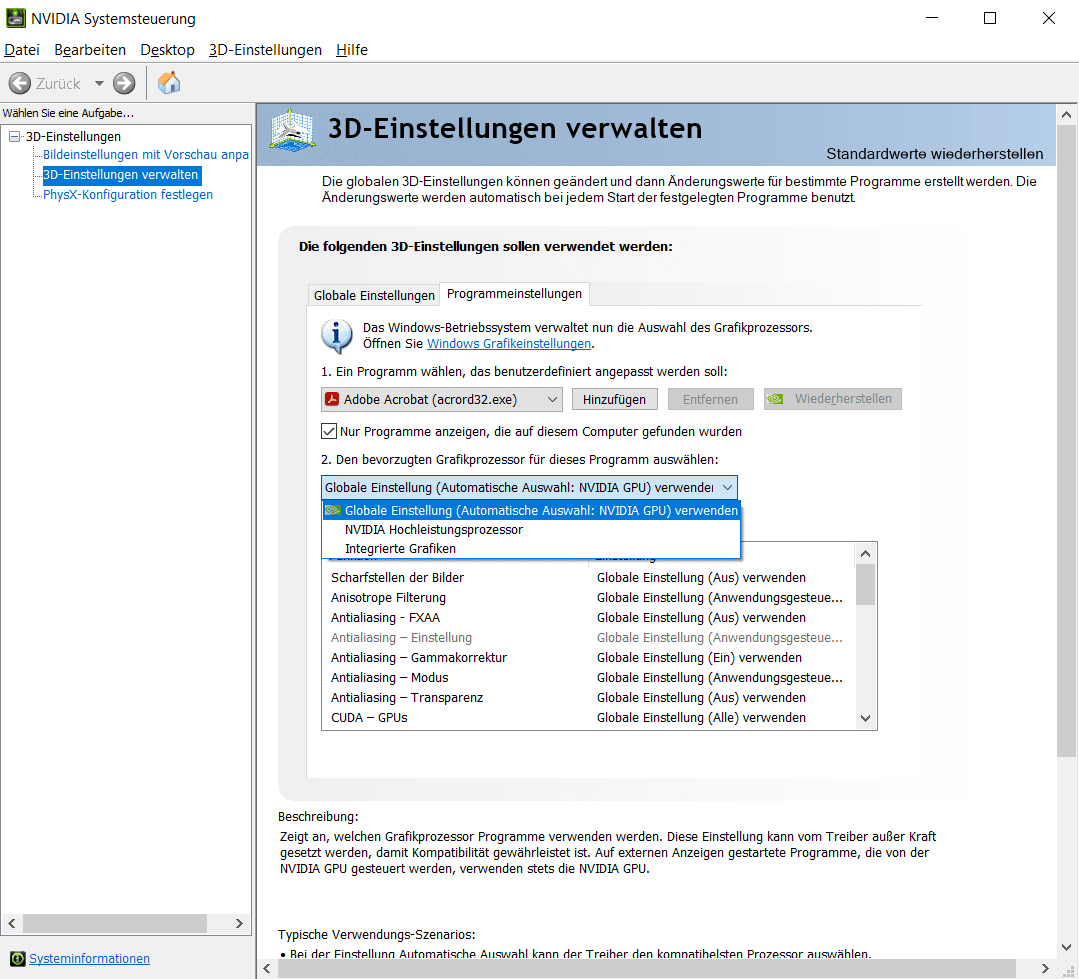1079x979 pixels.
Task: Click main page vertical scroll-up arrow
Action: point(1066,114)
